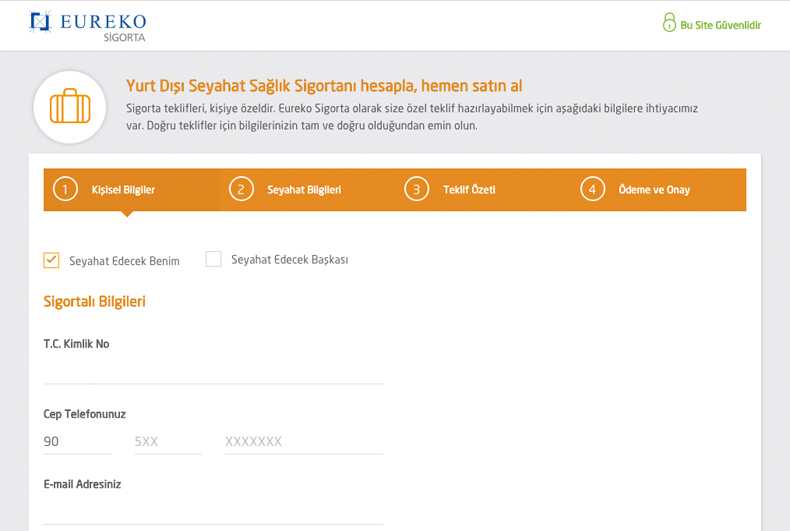Click the country code field showing 90
Image resolution: width=790 pixels, height=531 pixels.
point(77,442)
